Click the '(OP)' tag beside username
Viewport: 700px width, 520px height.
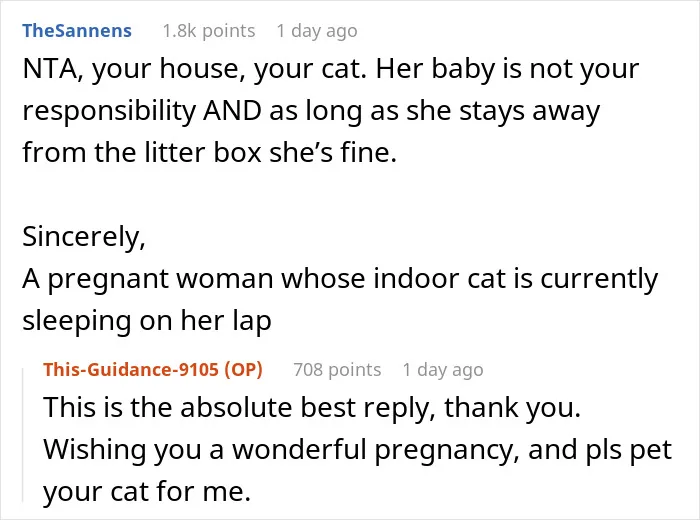[243, 370]
